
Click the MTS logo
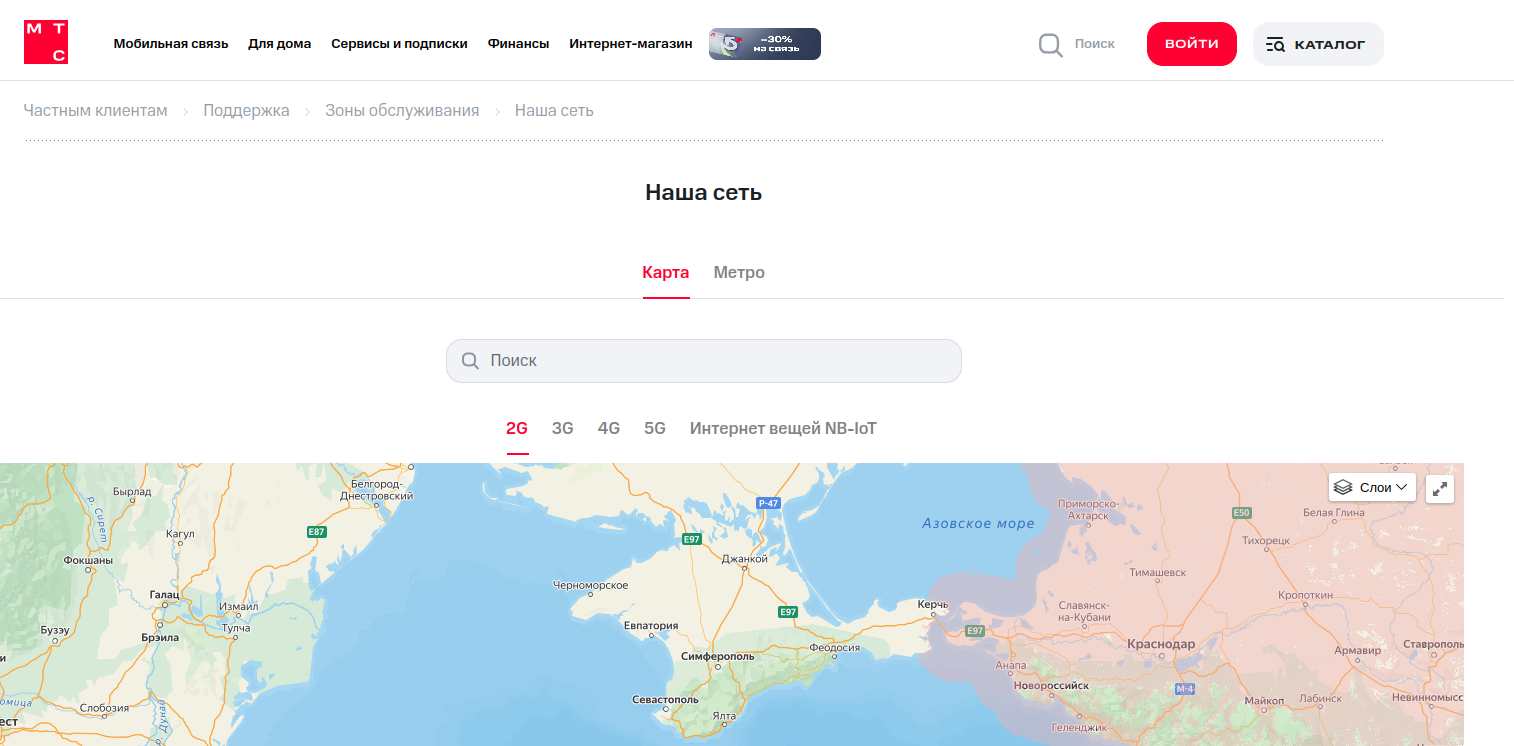pyautogui.click(x=46, y=43)
